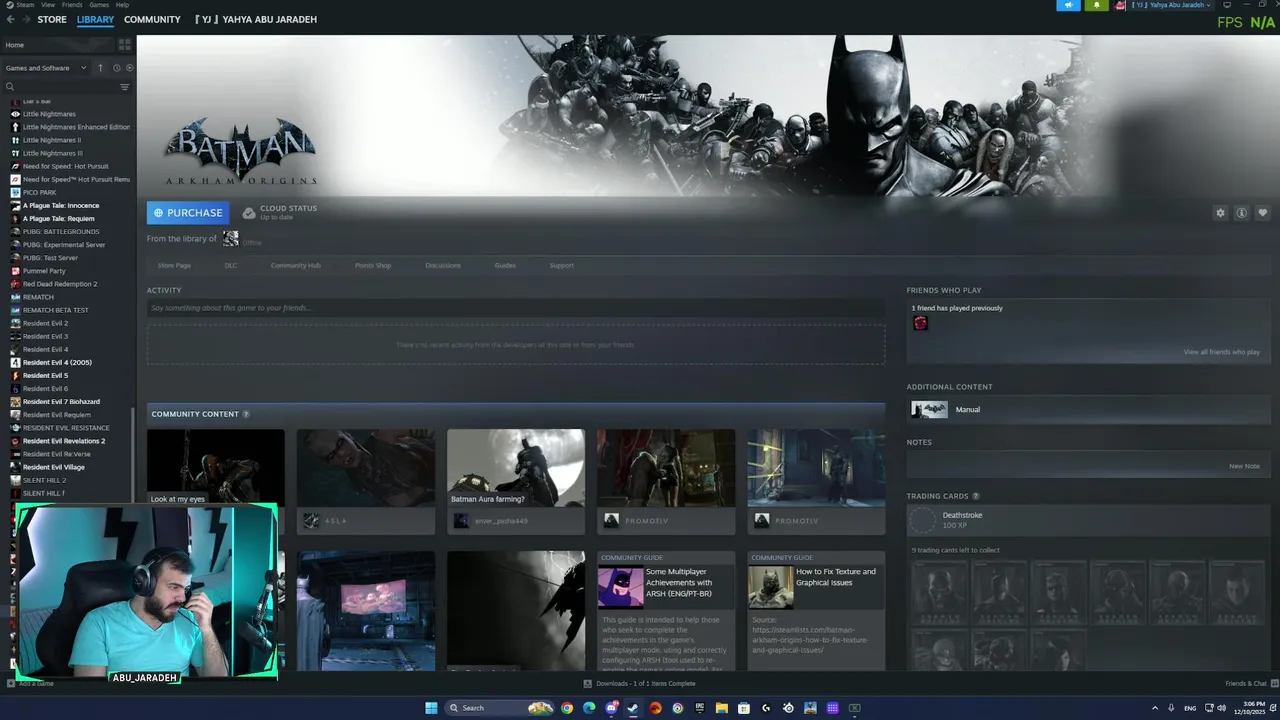This screenshot has width=1280, height=720.
Task: Select SILENT HILL 2 in library
Action: tap(44, 480)
